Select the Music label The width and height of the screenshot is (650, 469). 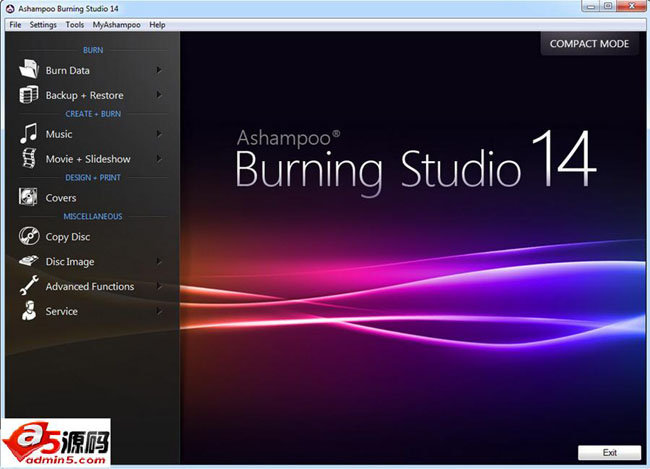(59, 134)
